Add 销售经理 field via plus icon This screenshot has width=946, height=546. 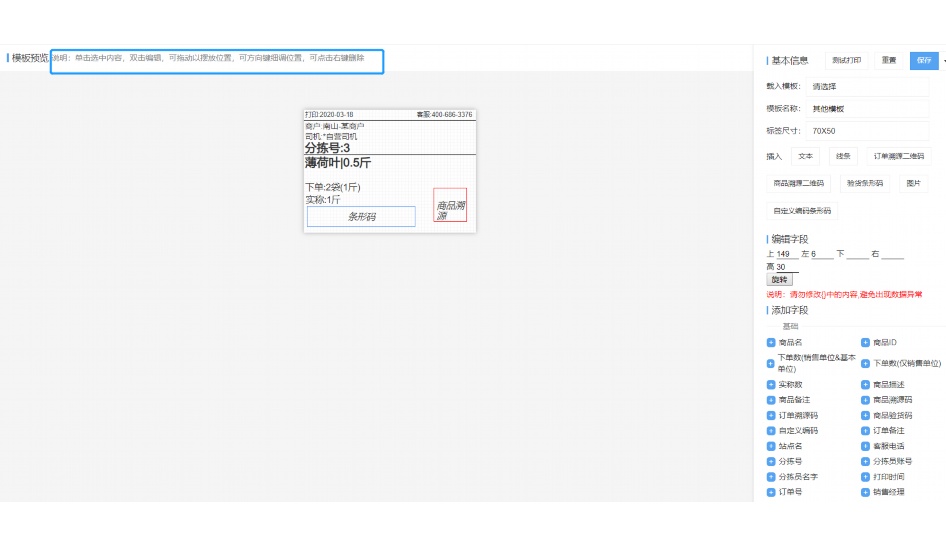[x=866, y=492]
